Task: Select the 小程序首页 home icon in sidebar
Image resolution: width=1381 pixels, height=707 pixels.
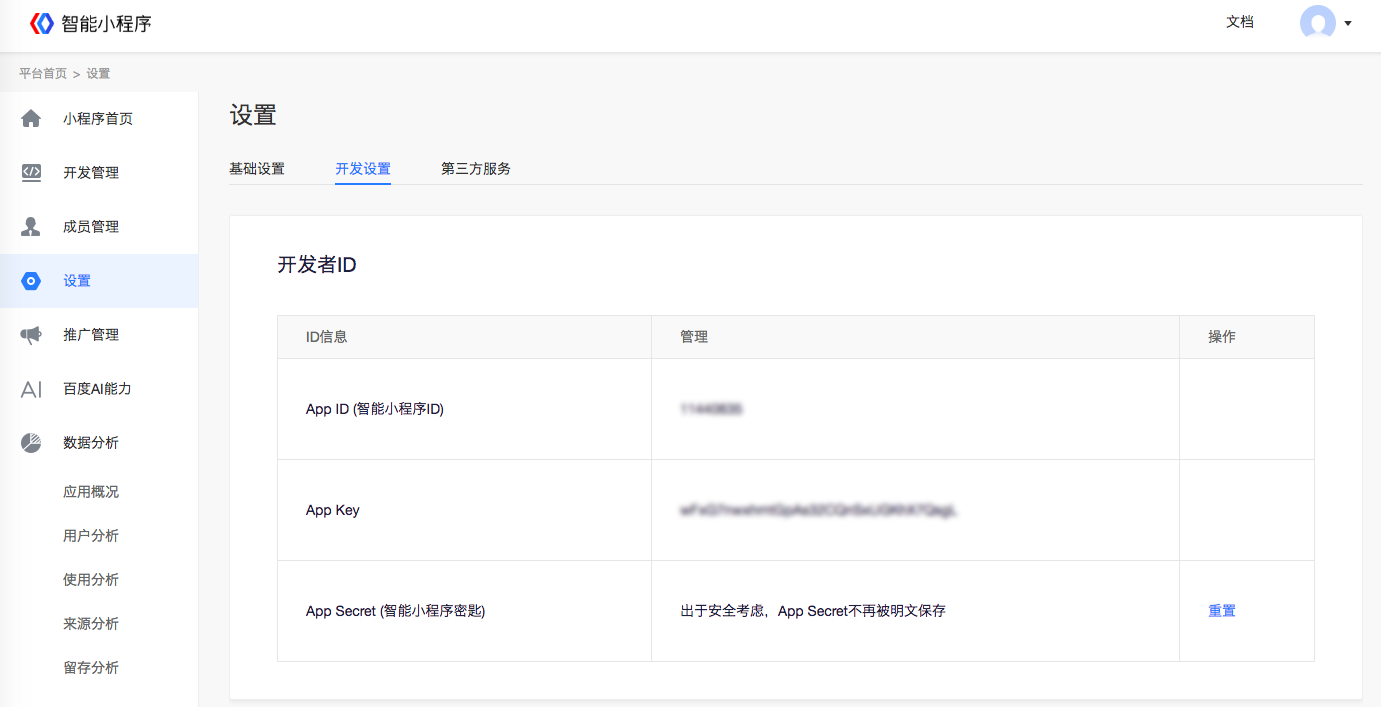Action: 31,118
